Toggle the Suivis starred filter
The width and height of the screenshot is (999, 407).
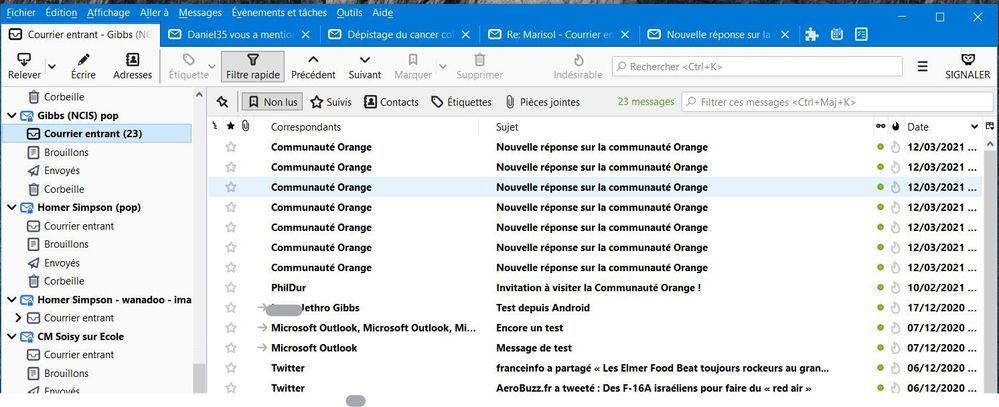pos(331,102)
